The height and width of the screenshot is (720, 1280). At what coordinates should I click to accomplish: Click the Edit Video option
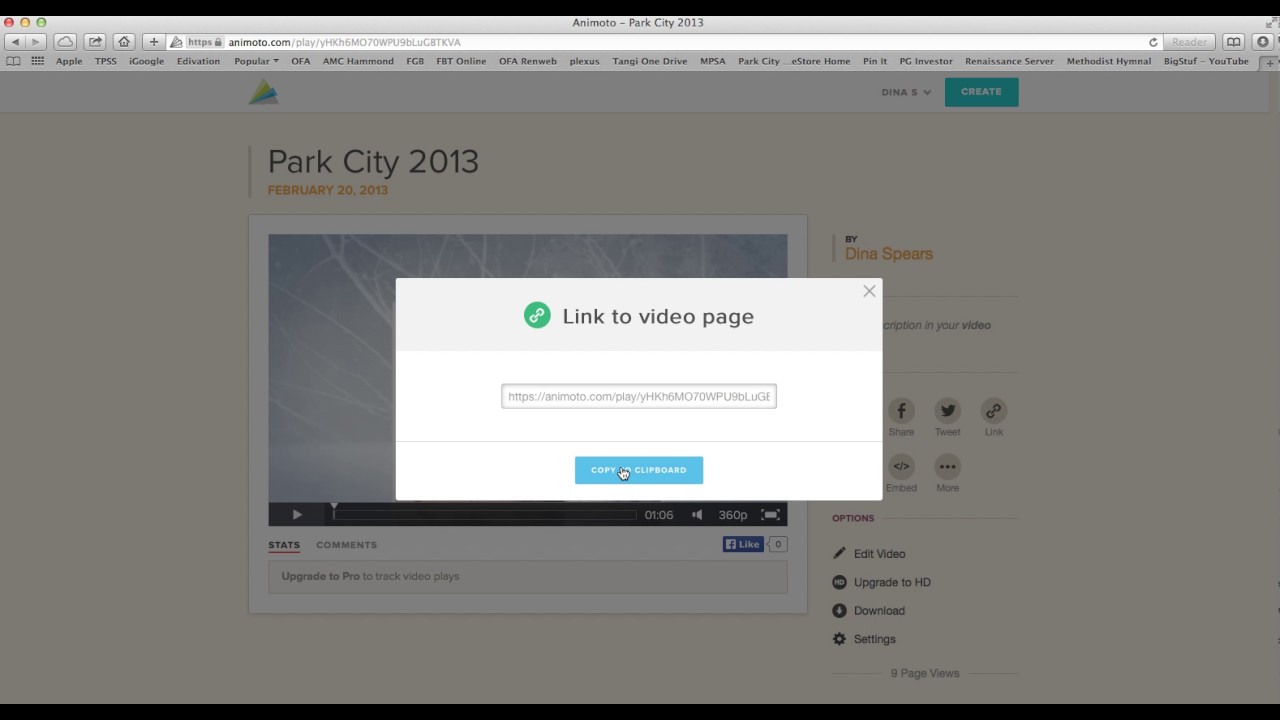click(879, 554)
